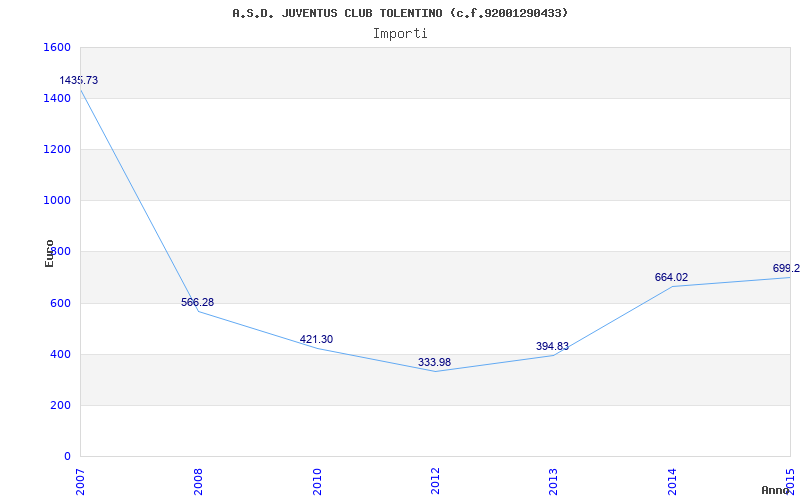Click the Importi subtitle
Viewport: 800px width, 500px height.
(x=400, y=34)
